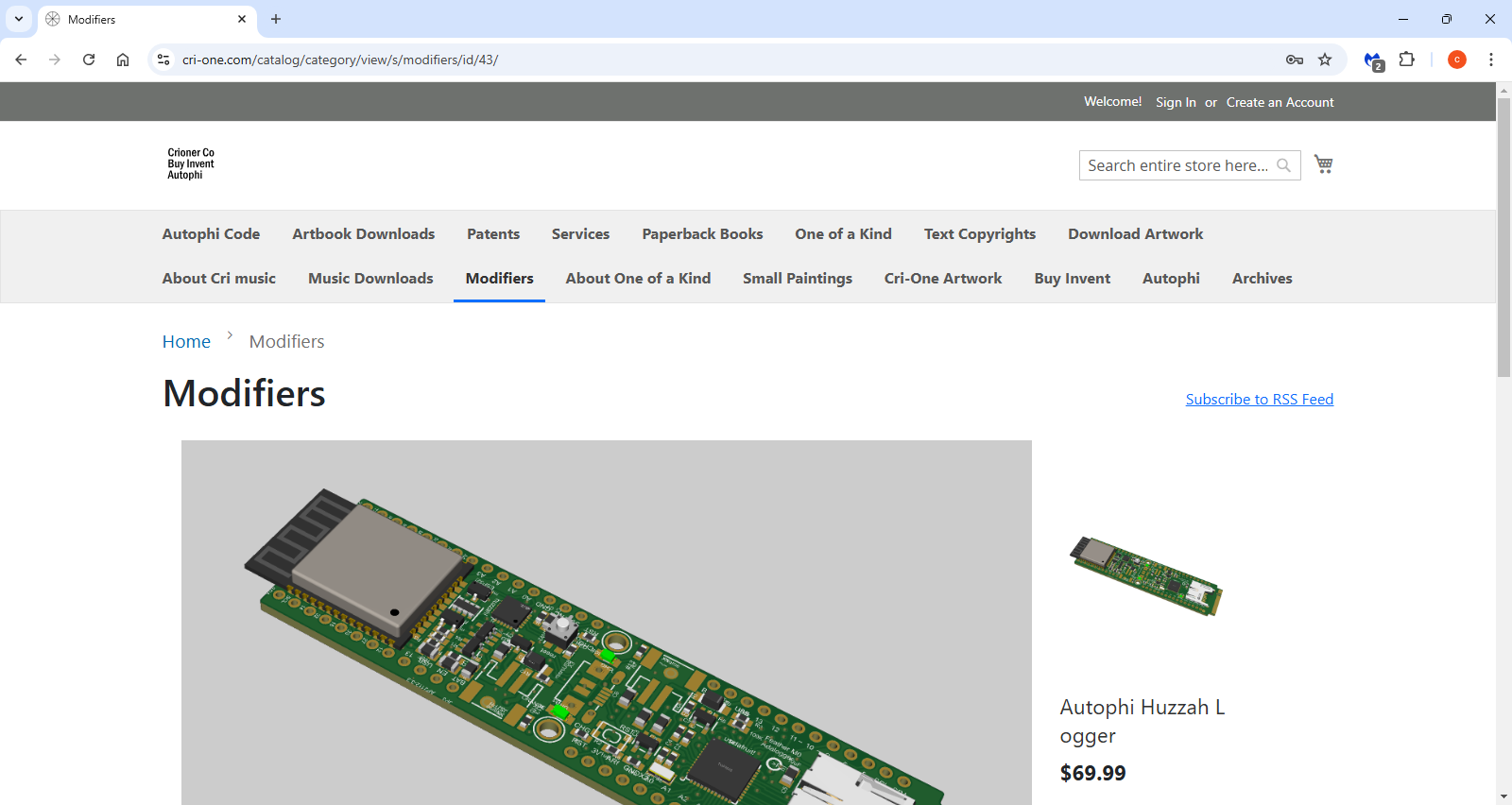Click the search magnifier icon
The width and height of the screenshot is (1512, 805).
tap(1283, 165)
